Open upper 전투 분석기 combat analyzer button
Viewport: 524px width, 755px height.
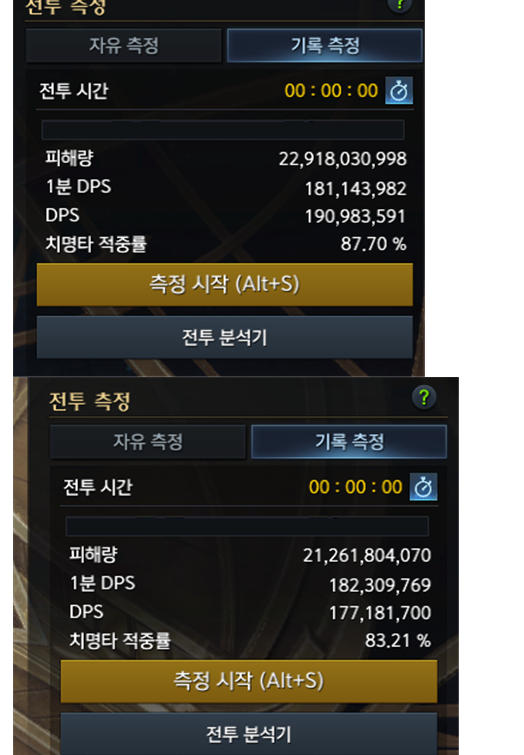coord(224,337)
